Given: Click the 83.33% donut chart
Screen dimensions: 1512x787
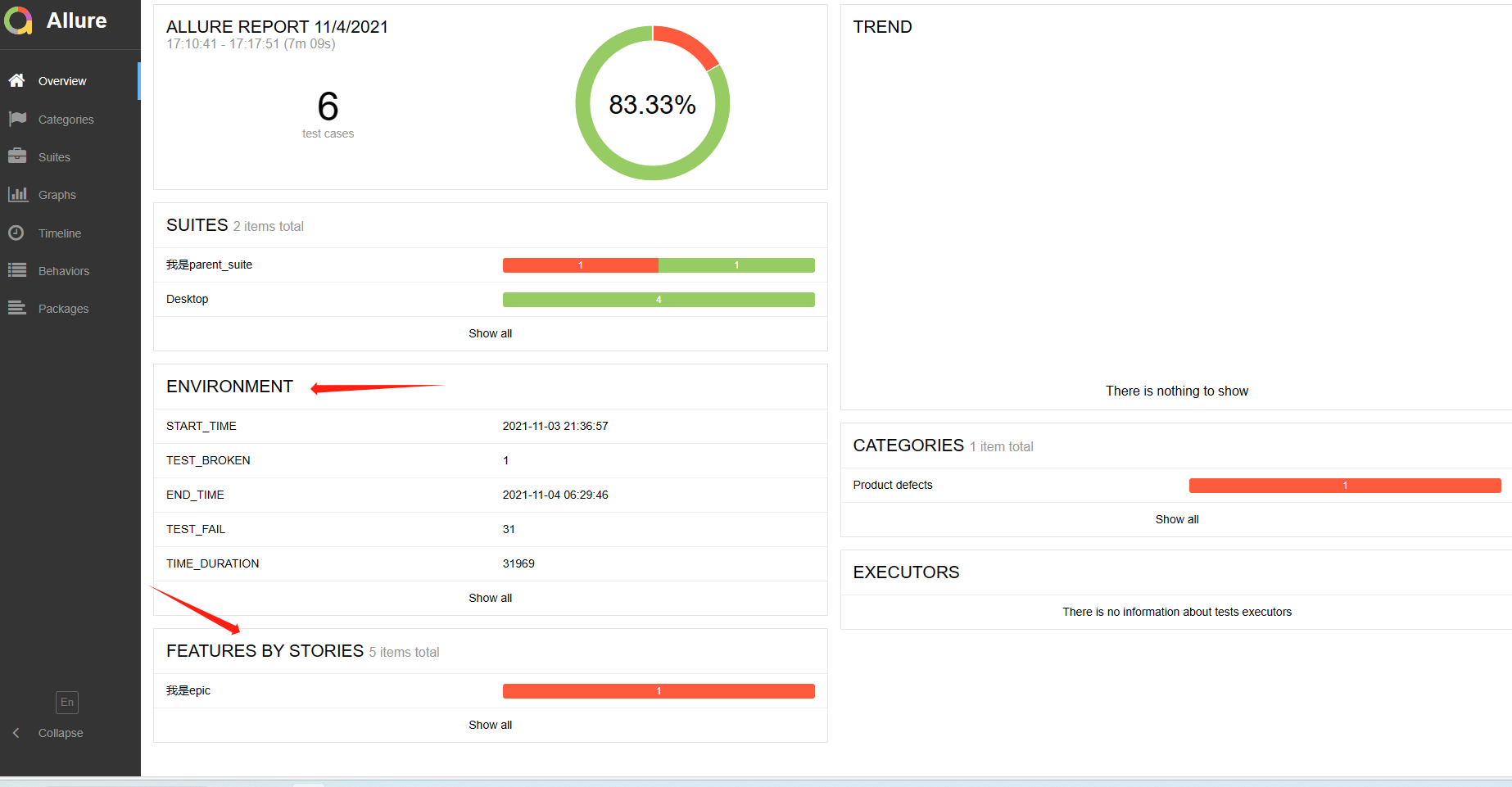Looking at the screenshot, I should tap(652, 103).
